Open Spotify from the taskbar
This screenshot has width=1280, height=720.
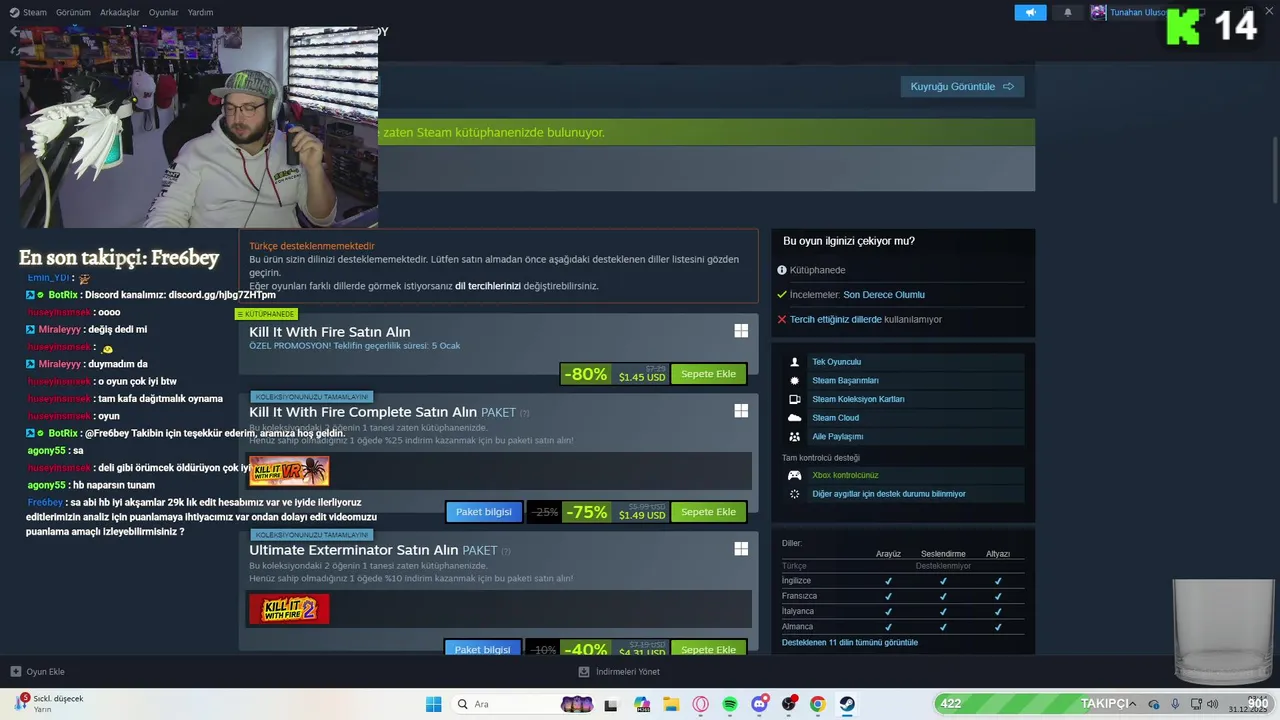pyautogui.click(x=730, y=704)
